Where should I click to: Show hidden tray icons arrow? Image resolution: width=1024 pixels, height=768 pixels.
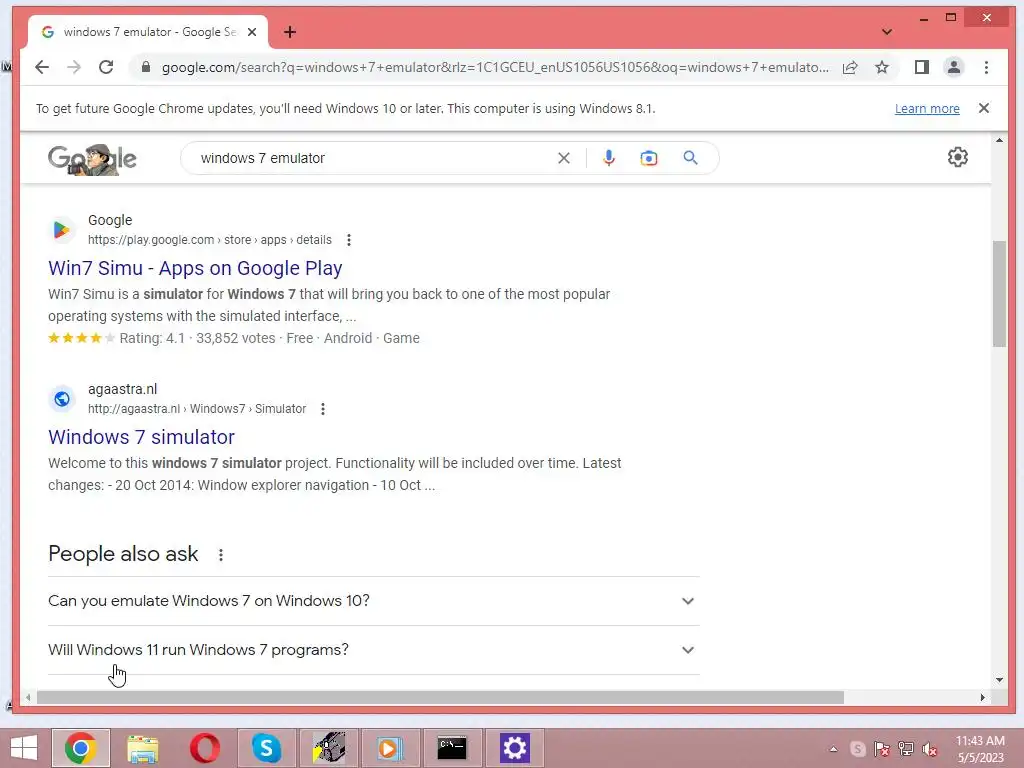pos(833,749)
